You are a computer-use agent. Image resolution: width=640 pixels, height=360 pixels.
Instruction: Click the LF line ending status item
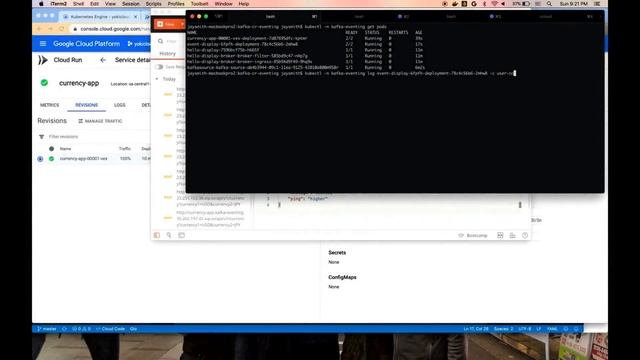click(539, 329)
